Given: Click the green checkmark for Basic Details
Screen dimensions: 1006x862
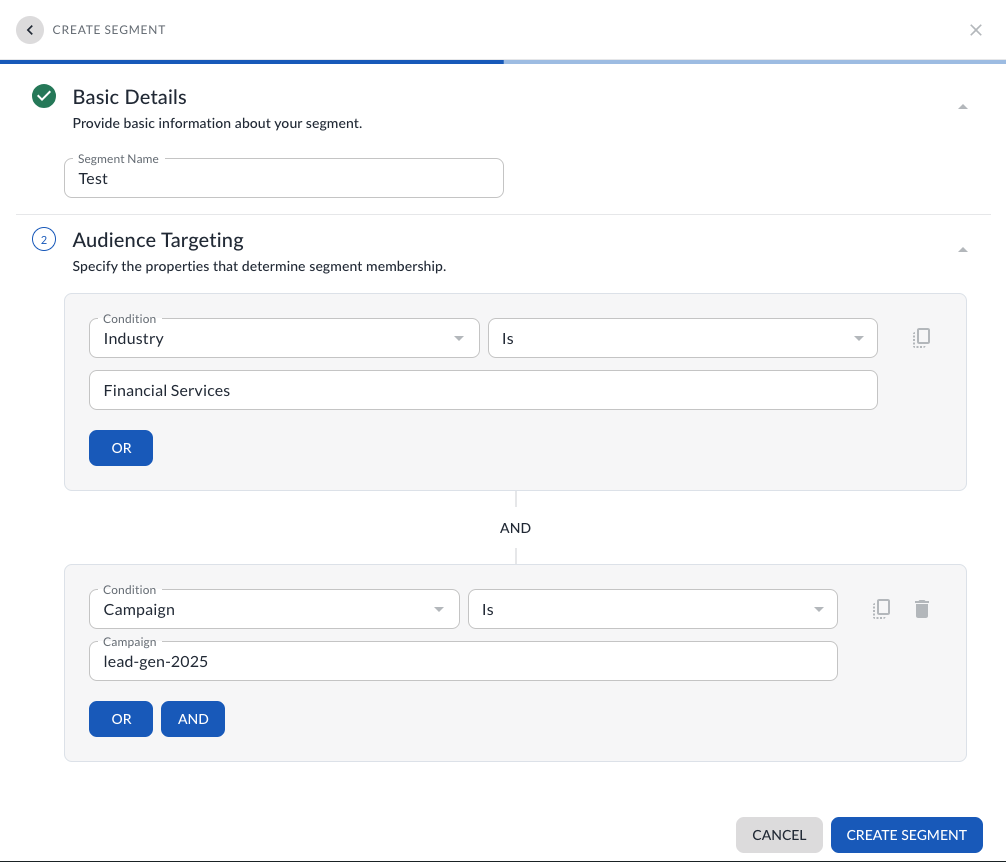Looking at the screenshot, I should click(44, 96).
